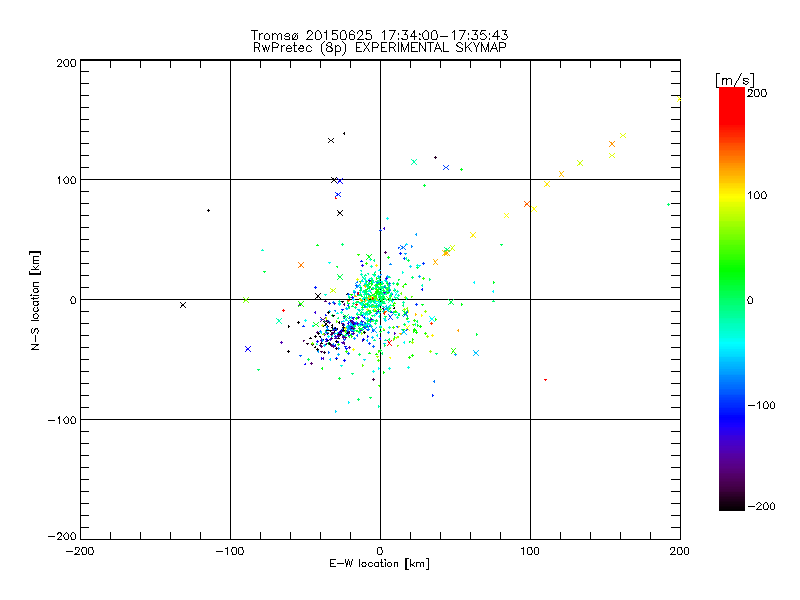Click the Tromsø date and time title

tap(379, 35)
